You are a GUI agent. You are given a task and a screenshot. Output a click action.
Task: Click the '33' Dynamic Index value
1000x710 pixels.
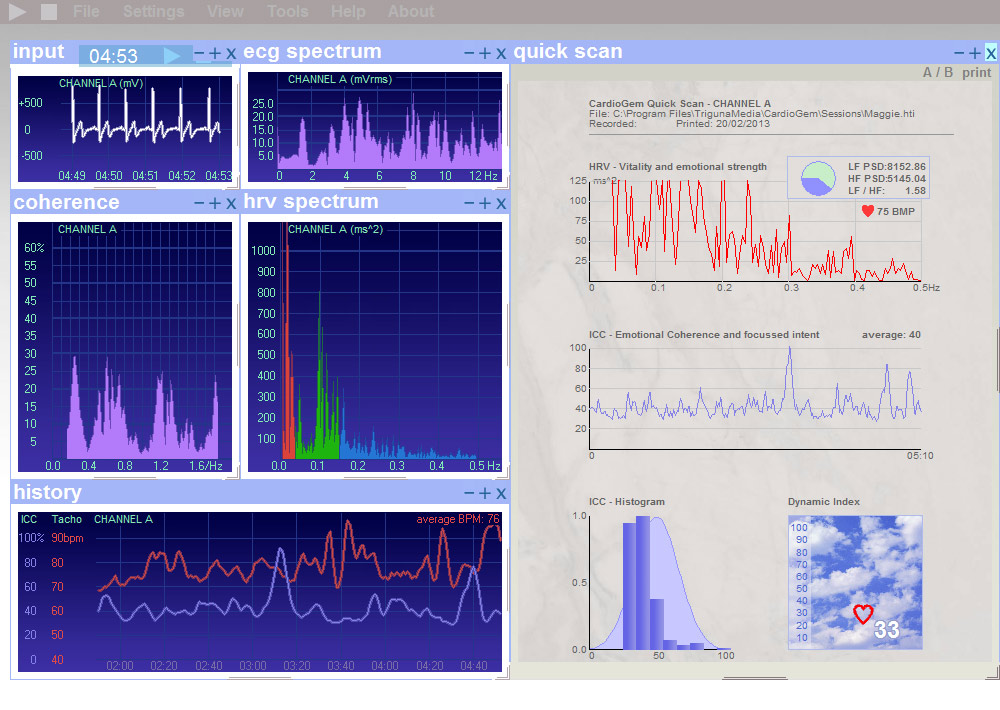tap(886, 630)
